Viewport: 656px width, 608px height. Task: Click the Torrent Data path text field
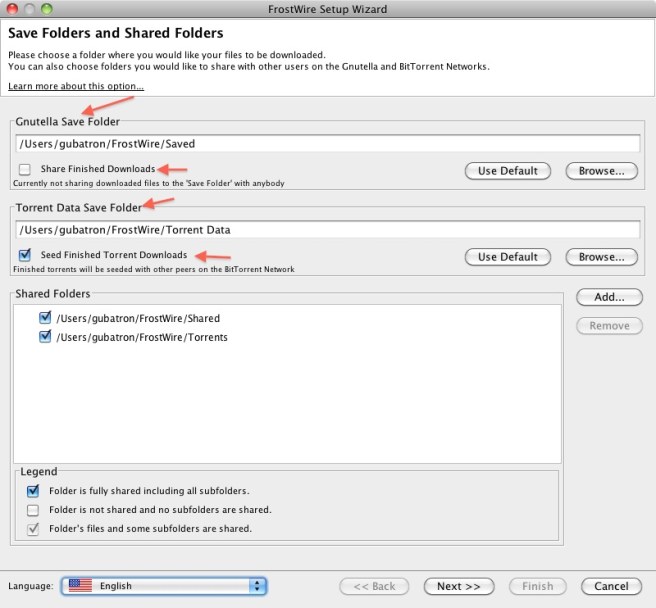click(327, 230)
